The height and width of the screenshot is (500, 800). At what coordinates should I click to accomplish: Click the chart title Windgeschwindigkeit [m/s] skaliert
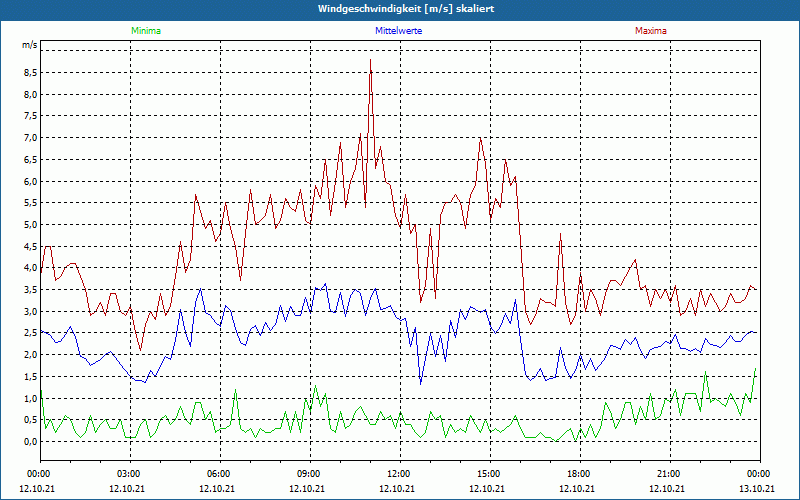pyautogui.click(x=406, y=9)
